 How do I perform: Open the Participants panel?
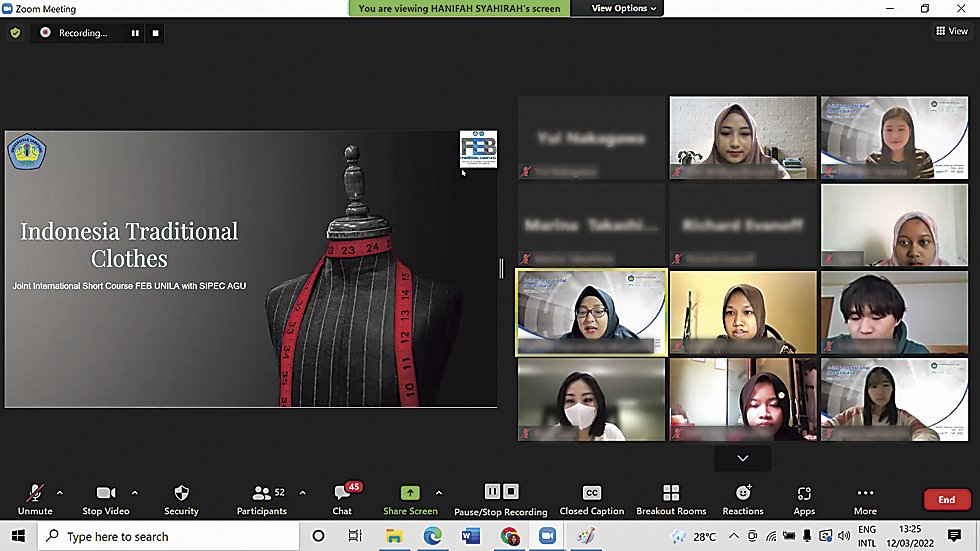tap(262, 500)
